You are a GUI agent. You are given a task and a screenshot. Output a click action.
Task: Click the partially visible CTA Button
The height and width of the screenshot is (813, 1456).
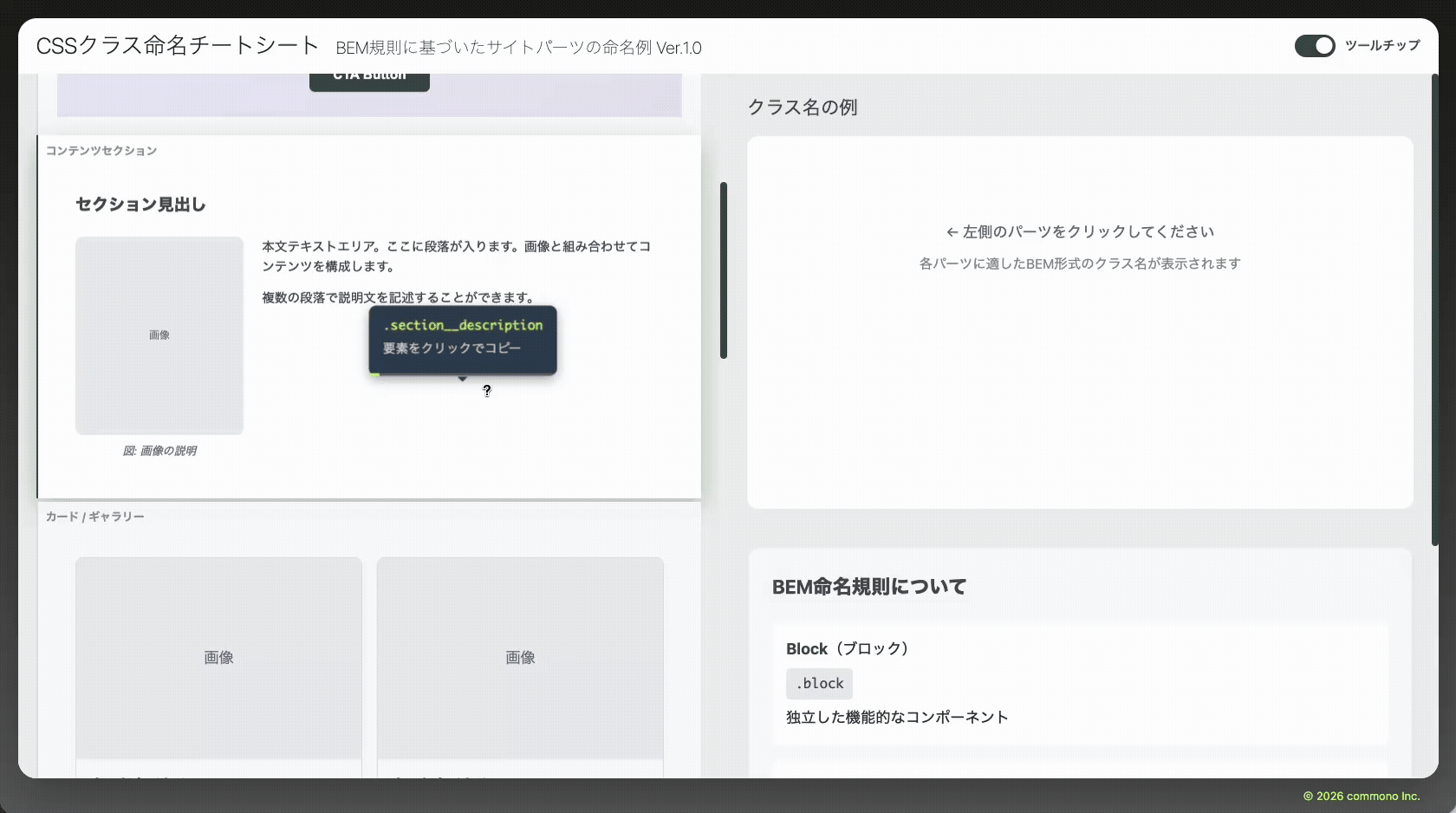(x=369, y=81)
